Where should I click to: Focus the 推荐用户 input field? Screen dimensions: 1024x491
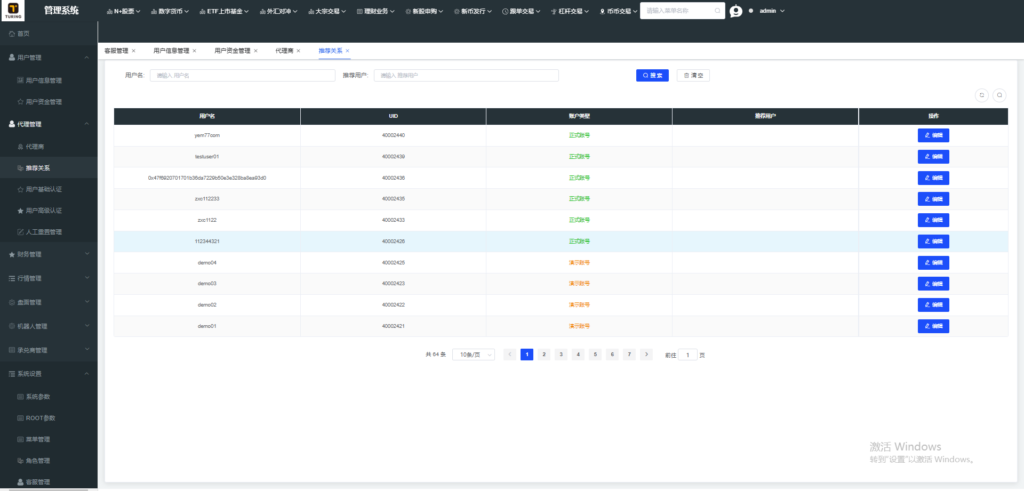(x=466, y=76)
